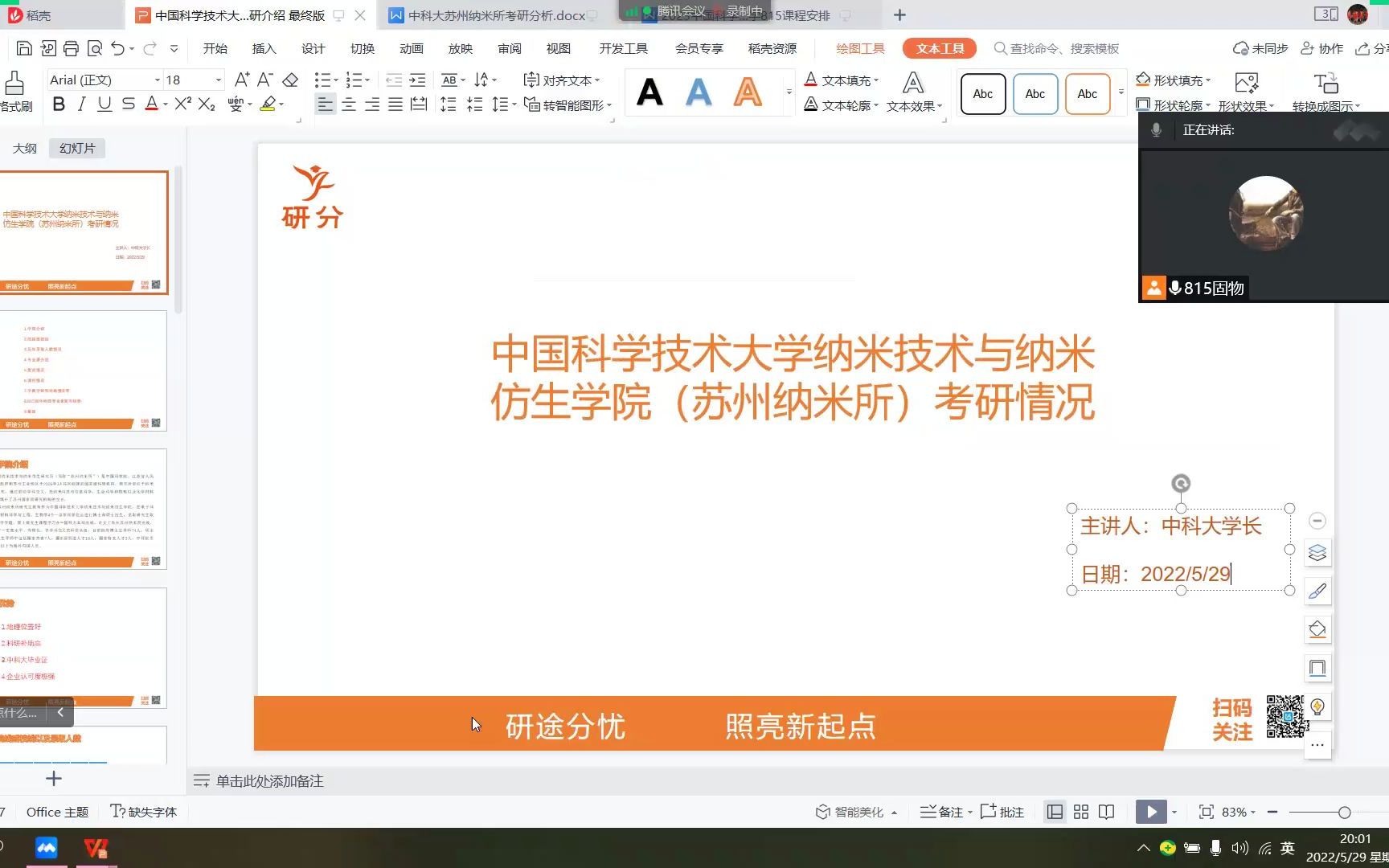Open the 插入 ribbon tab
This screenshot has width=1389, height=868.
point(264,48)
